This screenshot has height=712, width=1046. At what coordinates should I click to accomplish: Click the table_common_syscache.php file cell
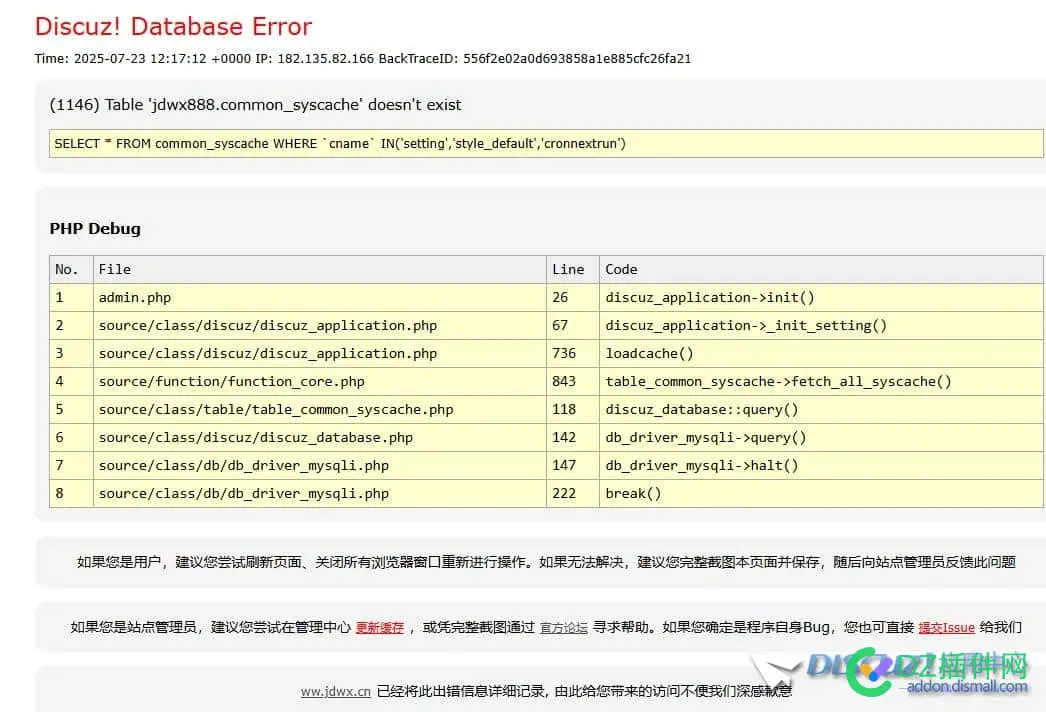[x=276, y=410]
